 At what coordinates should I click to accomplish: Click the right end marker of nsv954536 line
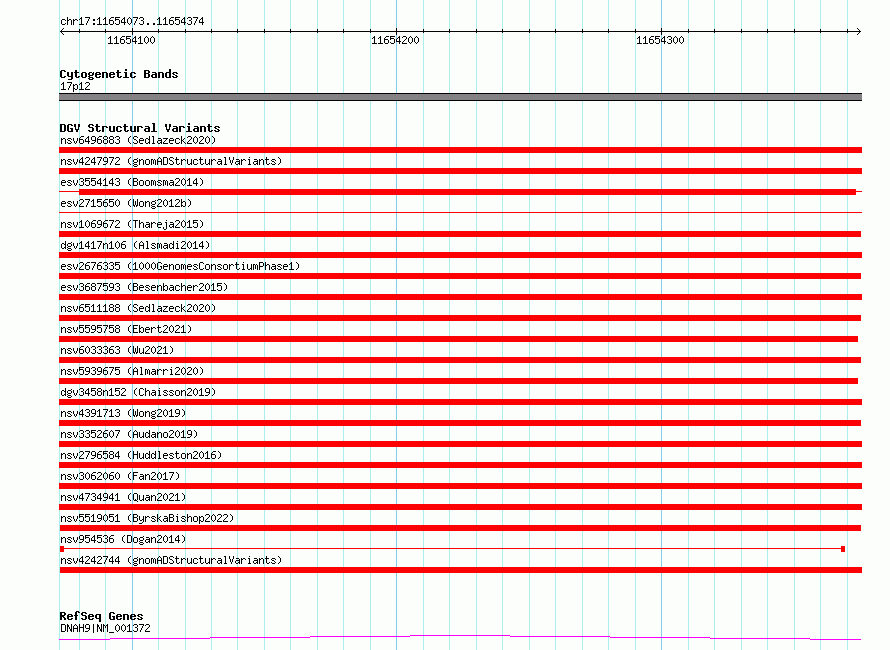[x=843, y=549]
